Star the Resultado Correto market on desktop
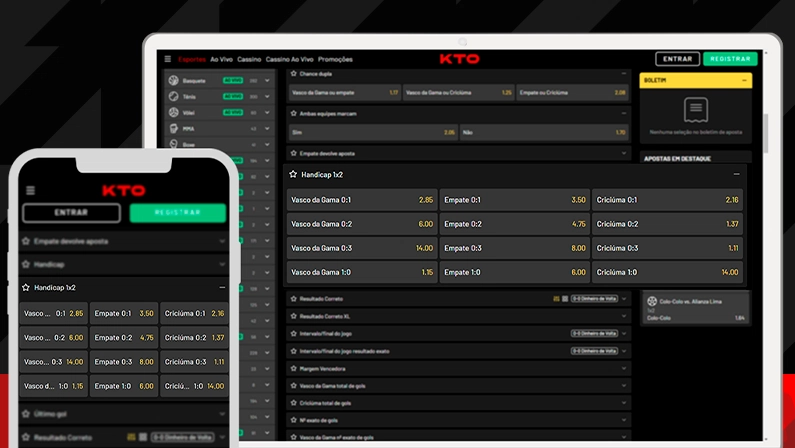The width and height of the screenshot is (795, 448). pos(293,299)
